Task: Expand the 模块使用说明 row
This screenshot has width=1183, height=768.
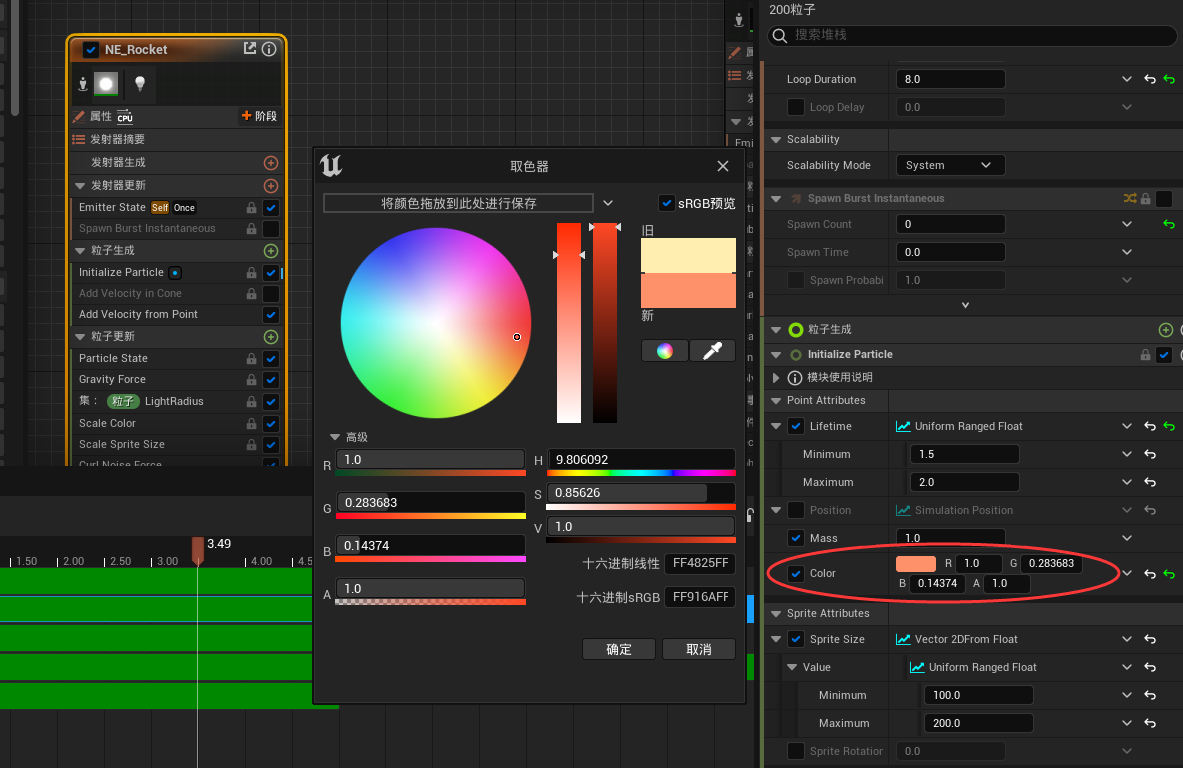Action: (x=776, y=377)
